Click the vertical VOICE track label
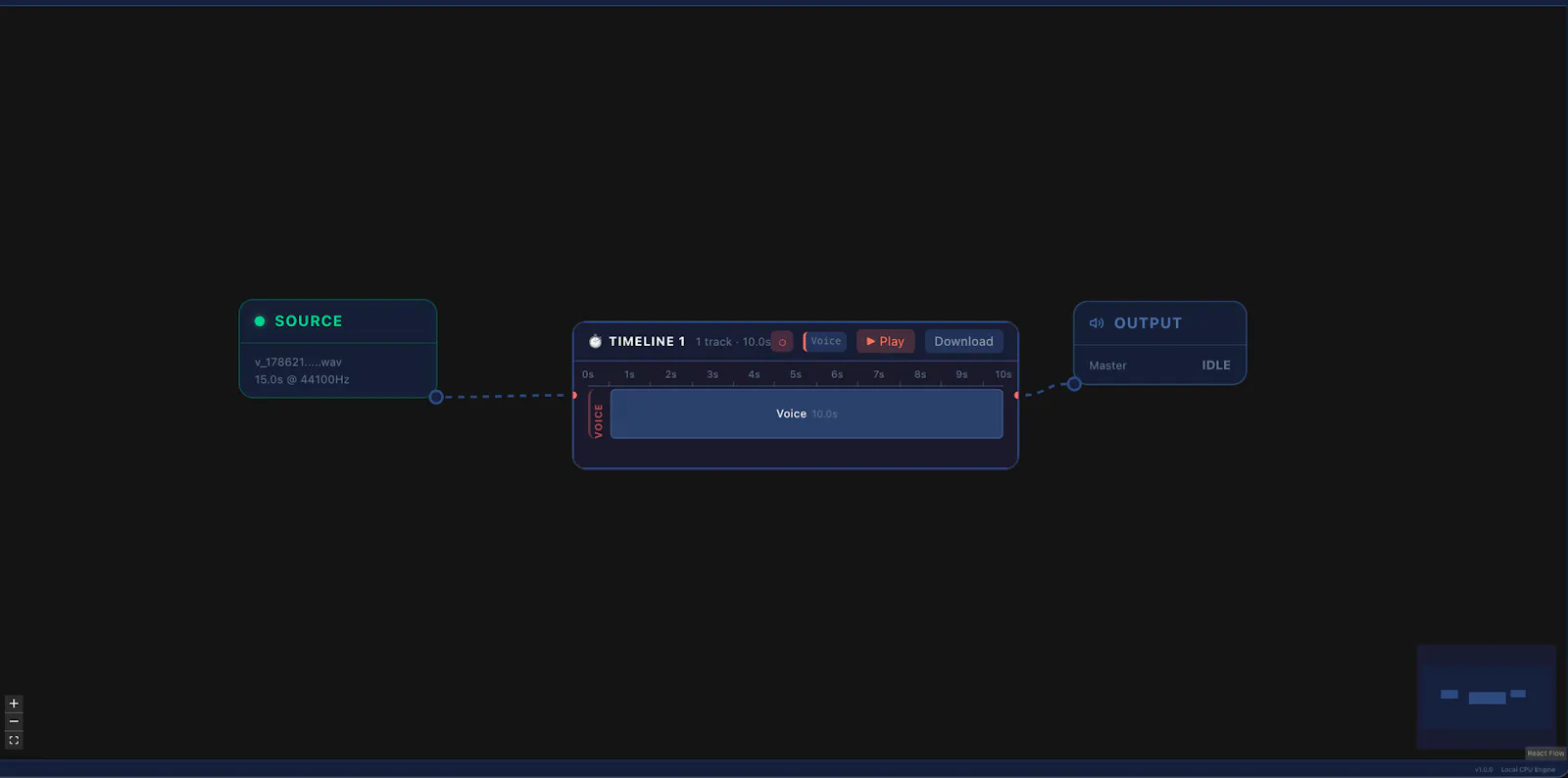 click(597, 419)
